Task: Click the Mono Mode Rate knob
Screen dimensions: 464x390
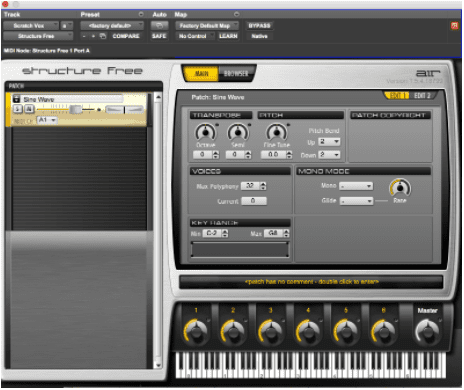Action: (x=400, y=188)
